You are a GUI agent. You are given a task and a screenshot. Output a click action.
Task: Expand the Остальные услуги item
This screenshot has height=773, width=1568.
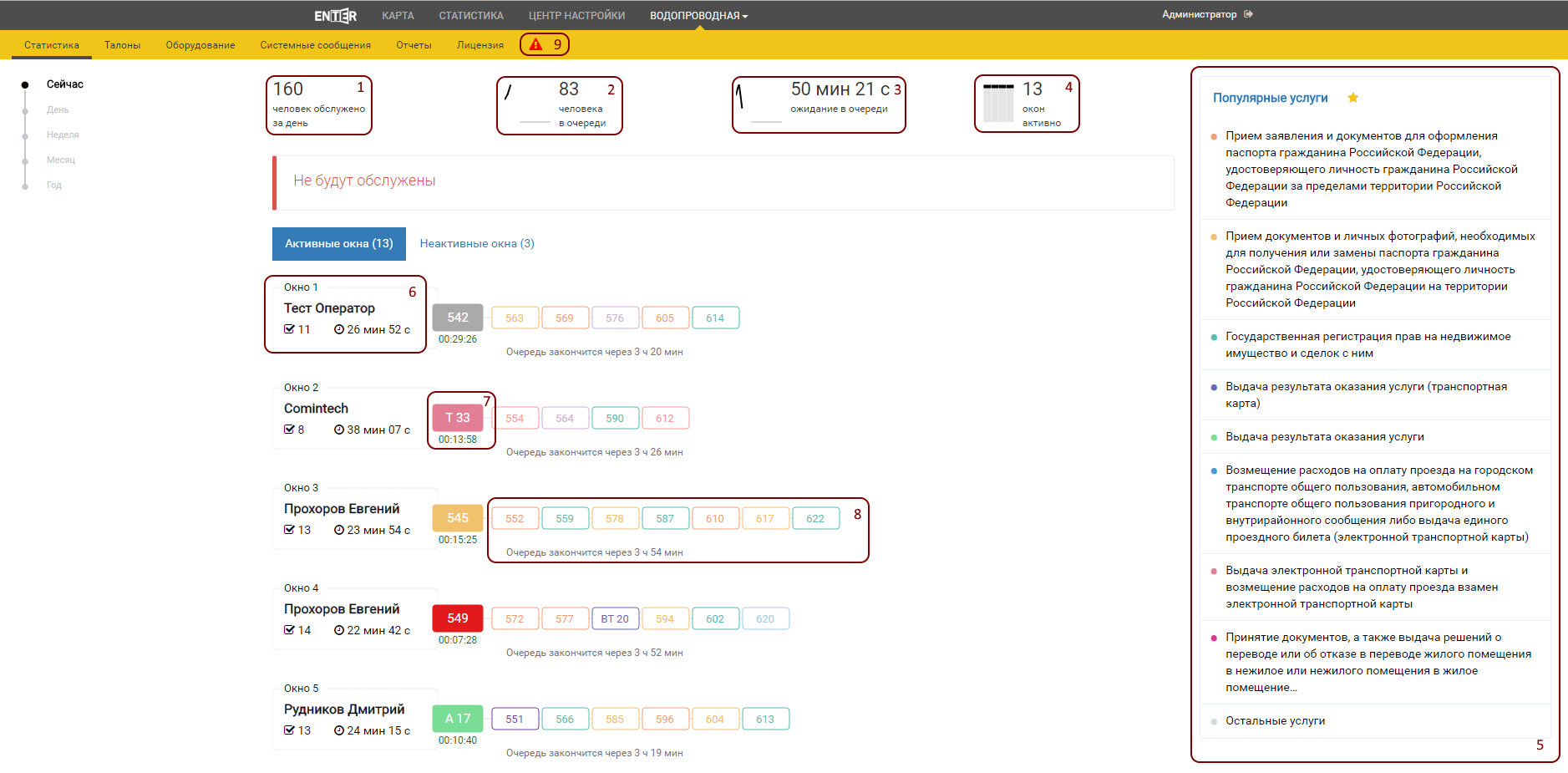[1275, 720]
